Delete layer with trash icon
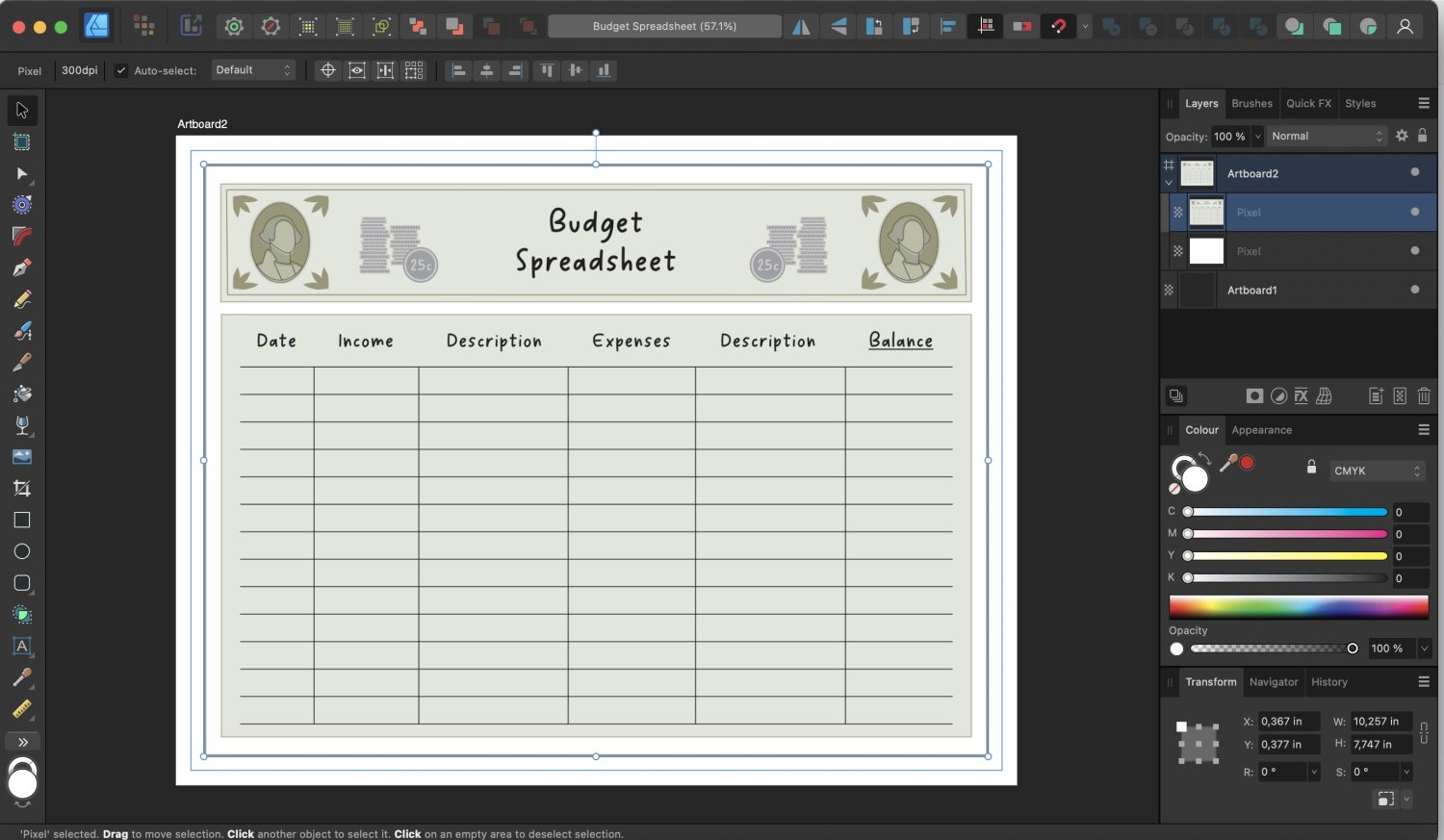Screen dimensions: 1444x840 point(1424,395)
